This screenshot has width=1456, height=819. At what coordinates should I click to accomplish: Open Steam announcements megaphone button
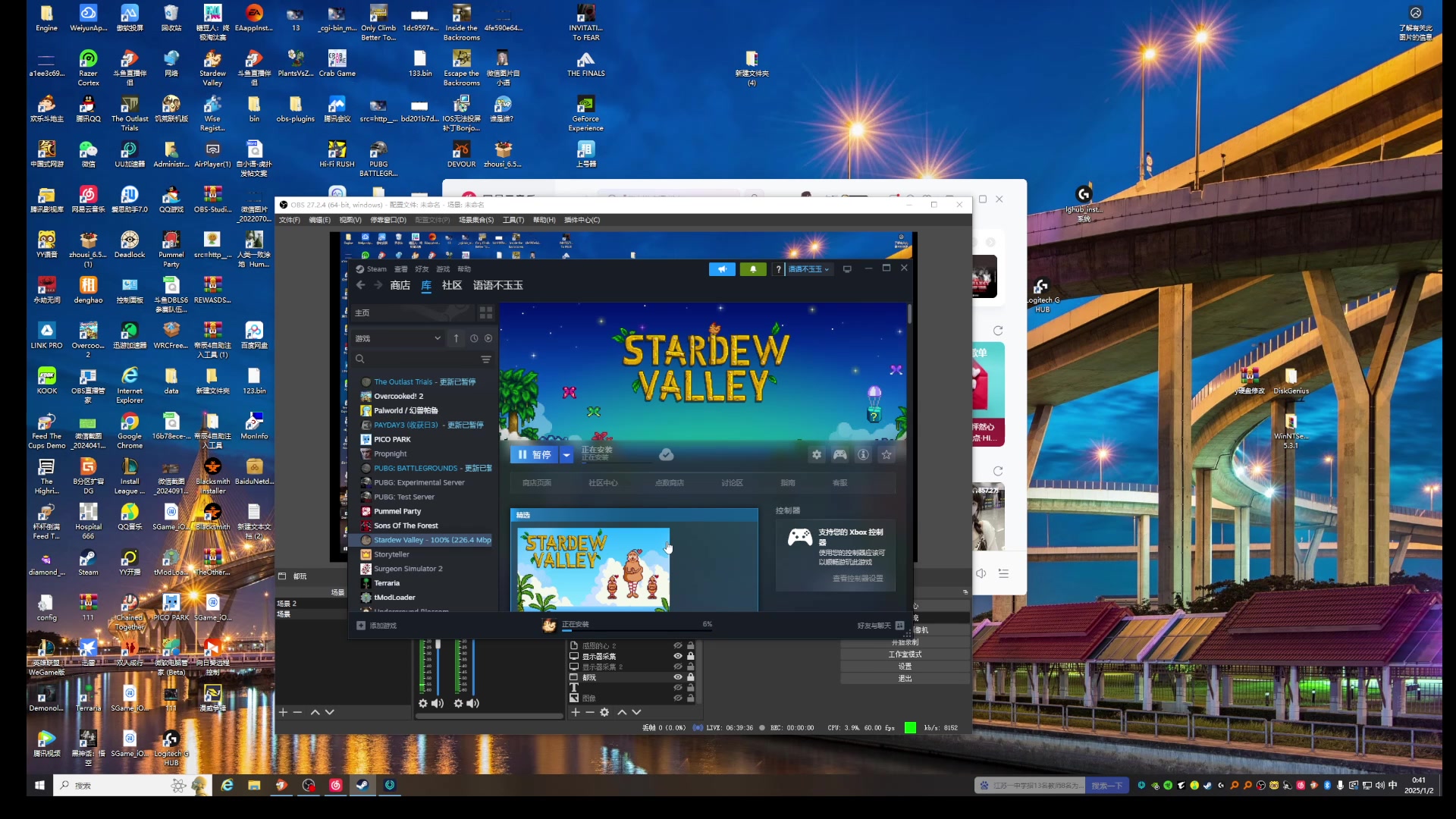tap(722, 269)
